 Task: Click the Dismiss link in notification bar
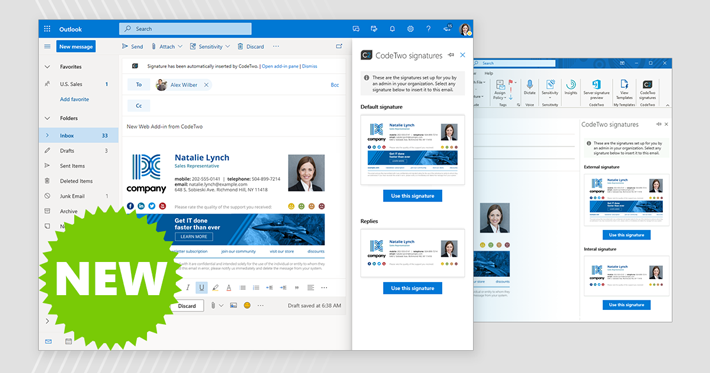tap(309, 66)
